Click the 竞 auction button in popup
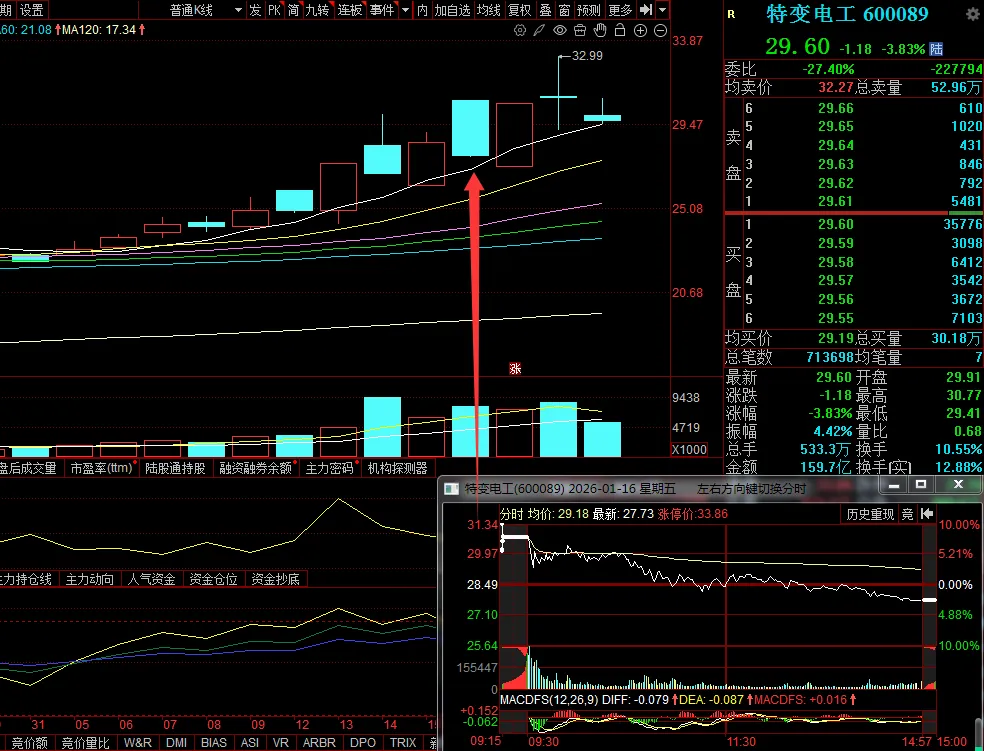Image resolution: width=984 pixels, height=751 pixels. click(907, 514)
